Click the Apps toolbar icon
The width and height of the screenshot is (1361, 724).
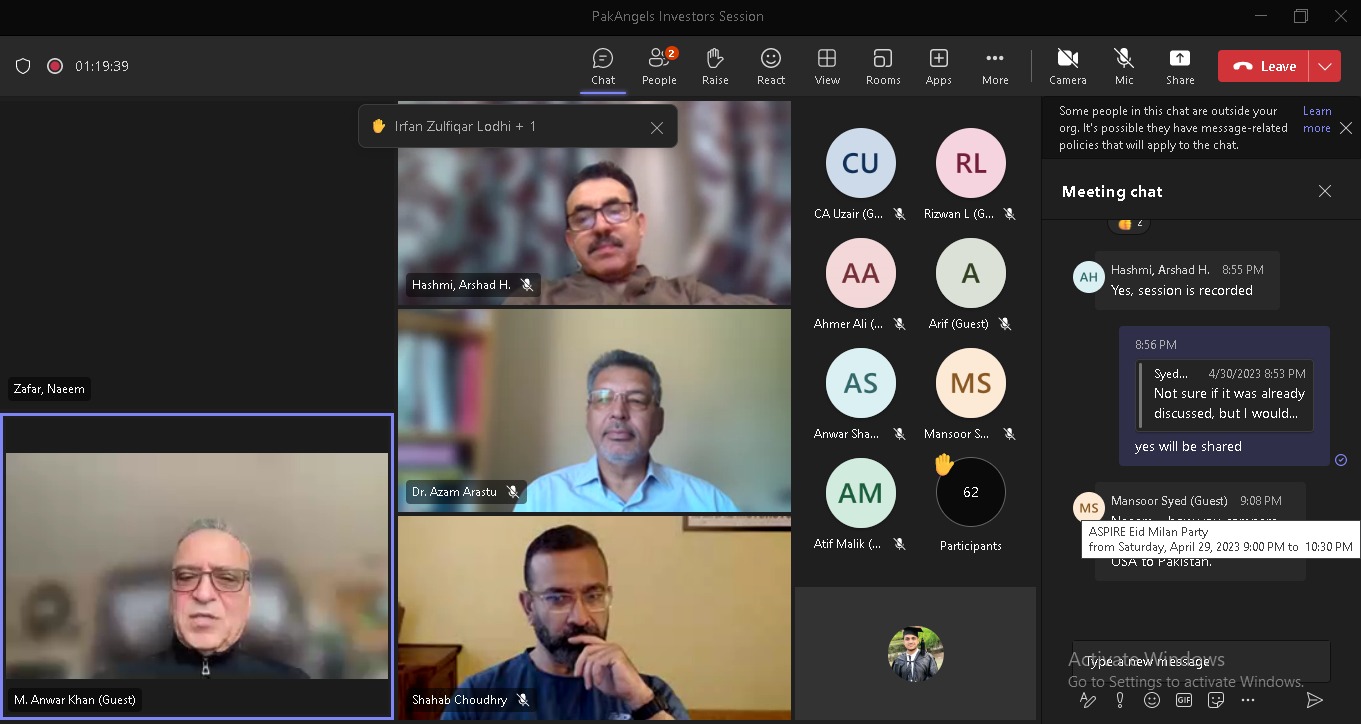point(938,66)
